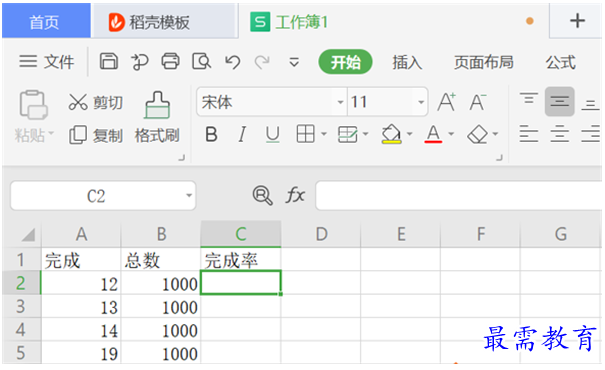Switch to the 首页 home tab

pos(46,22)
